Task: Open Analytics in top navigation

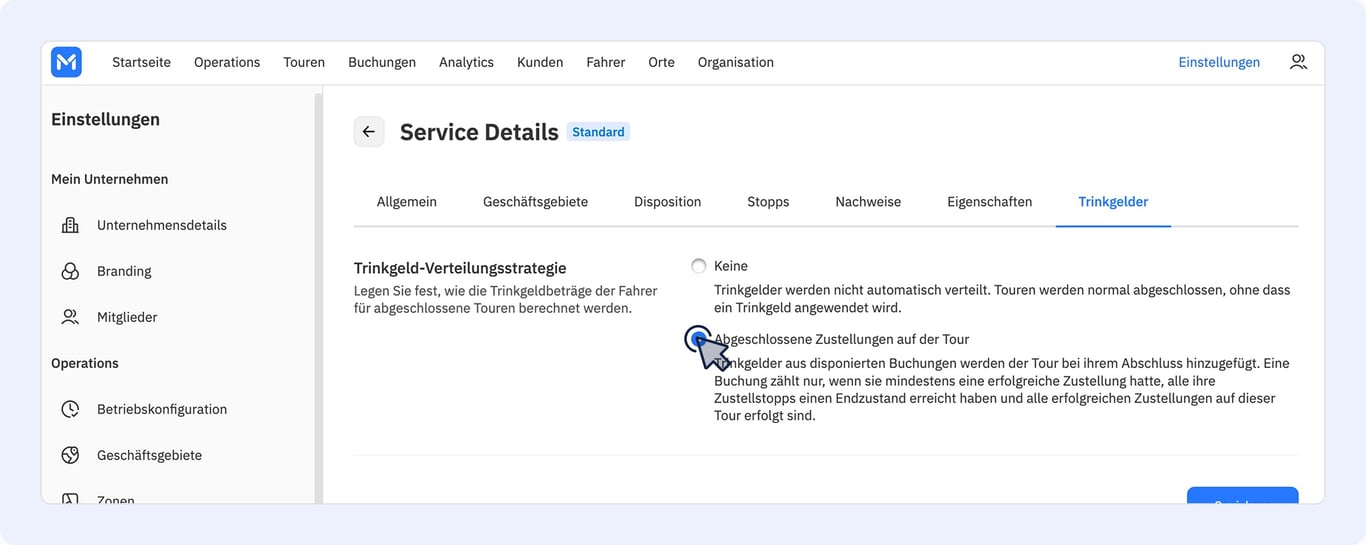Action: pos(466,62)
